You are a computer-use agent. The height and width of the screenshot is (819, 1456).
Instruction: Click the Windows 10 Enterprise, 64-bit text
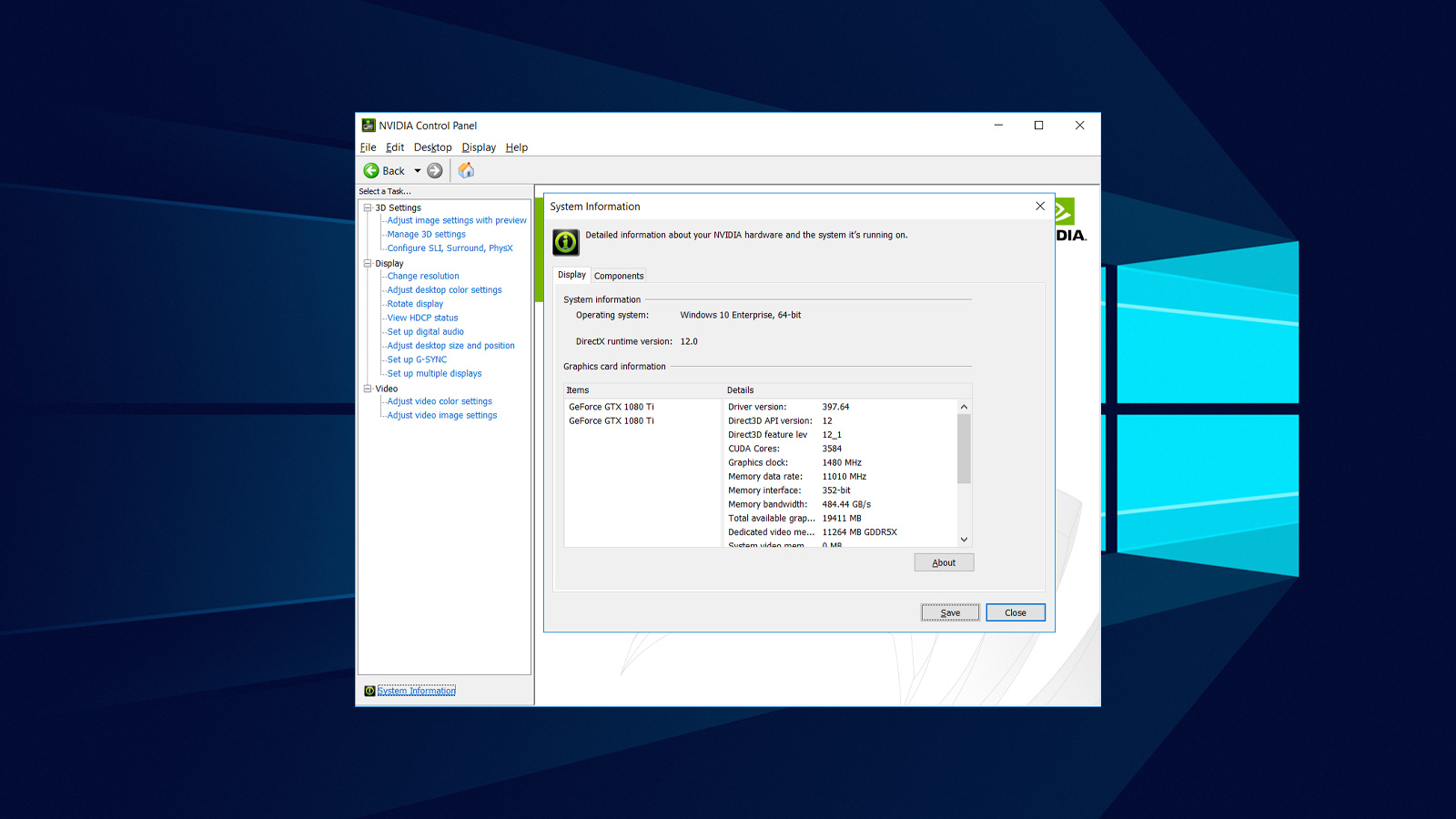tap(741, 315)
